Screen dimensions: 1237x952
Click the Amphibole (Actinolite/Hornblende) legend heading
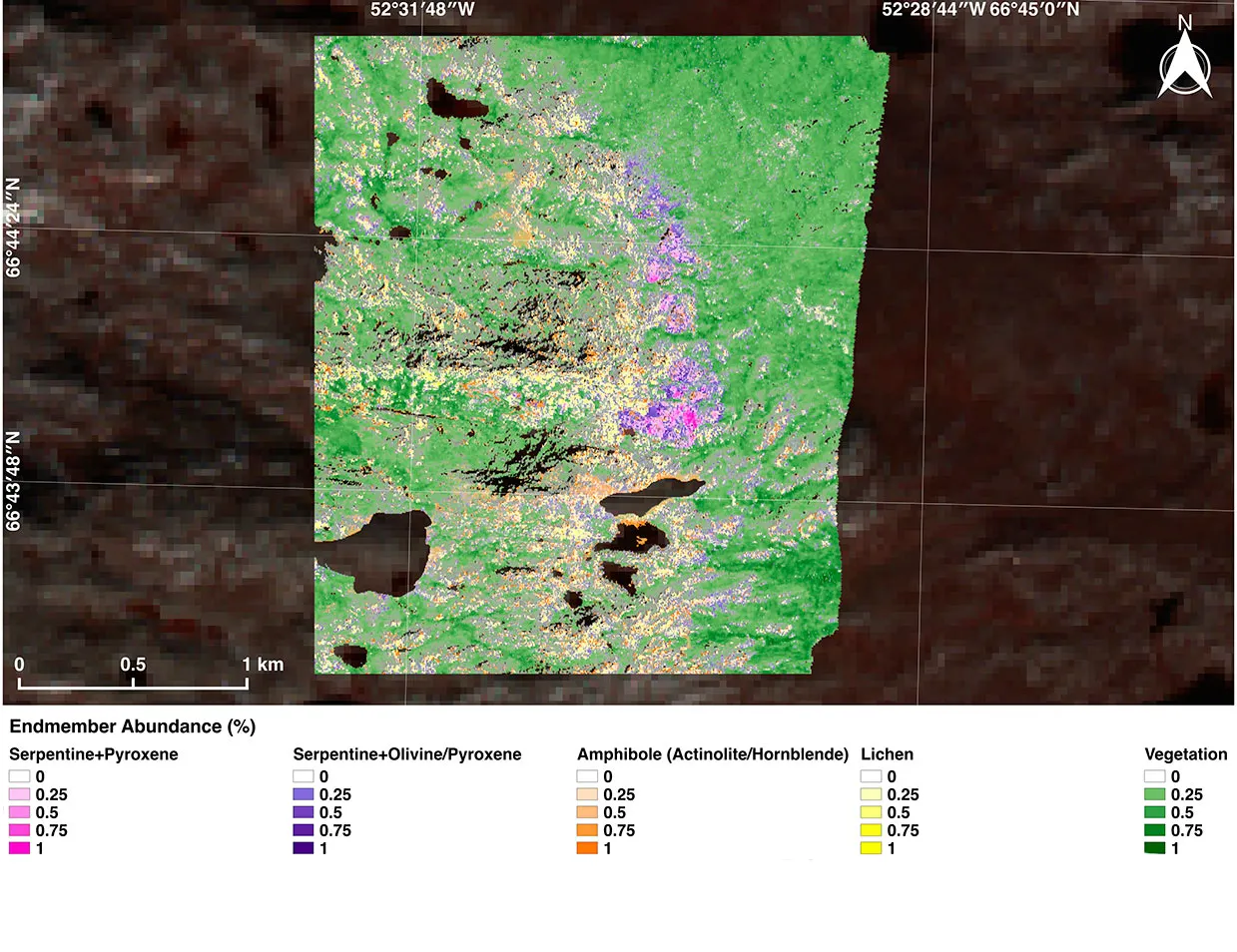click(712, 754)
